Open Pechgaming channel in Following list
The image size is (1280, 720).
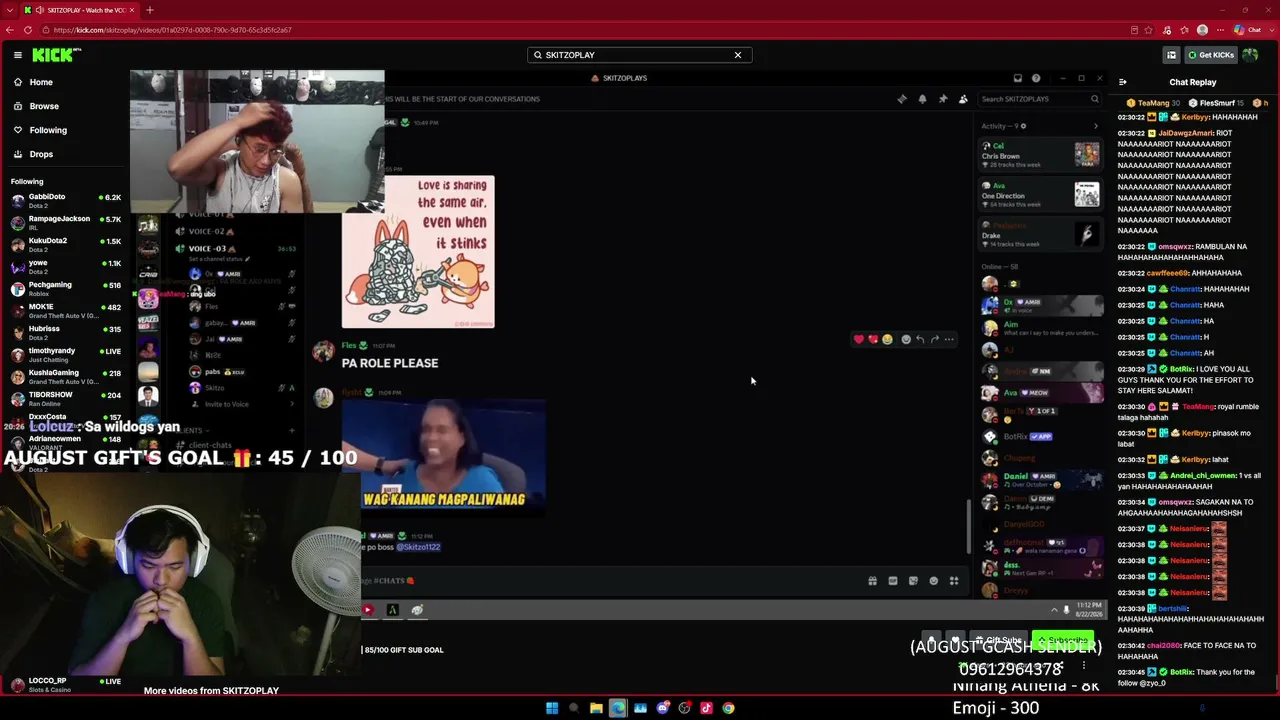click(x=65, y=288)
